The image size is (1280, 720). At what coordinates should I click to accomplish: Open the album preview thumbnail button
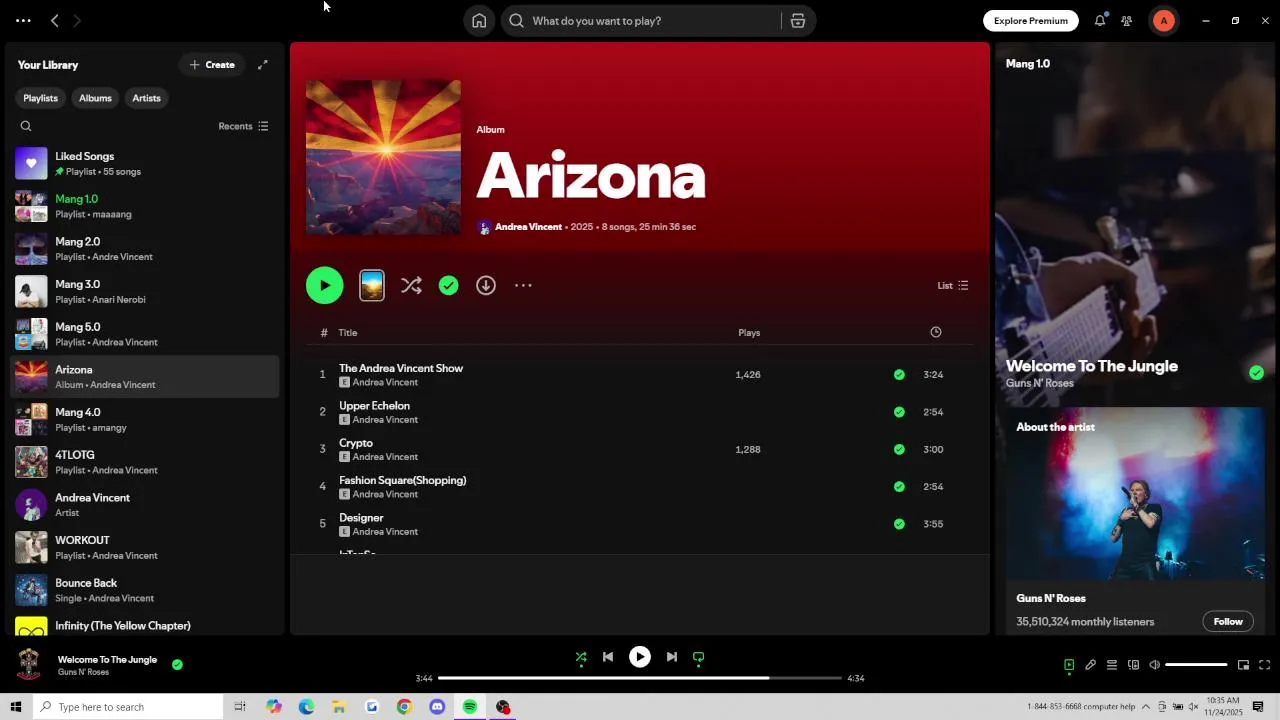click(x=372, y=286)
